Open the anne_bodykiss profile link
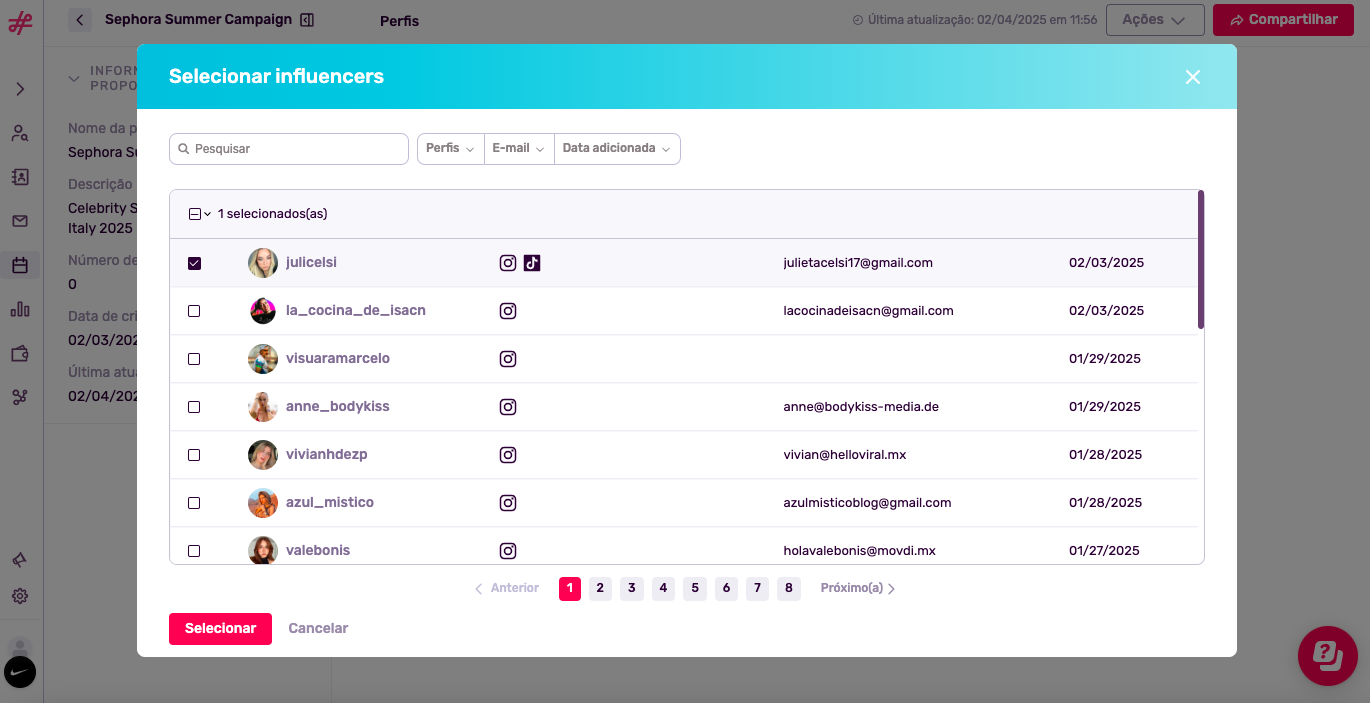Viewport: 1370px width, 703px height. [x=338, y=407]
